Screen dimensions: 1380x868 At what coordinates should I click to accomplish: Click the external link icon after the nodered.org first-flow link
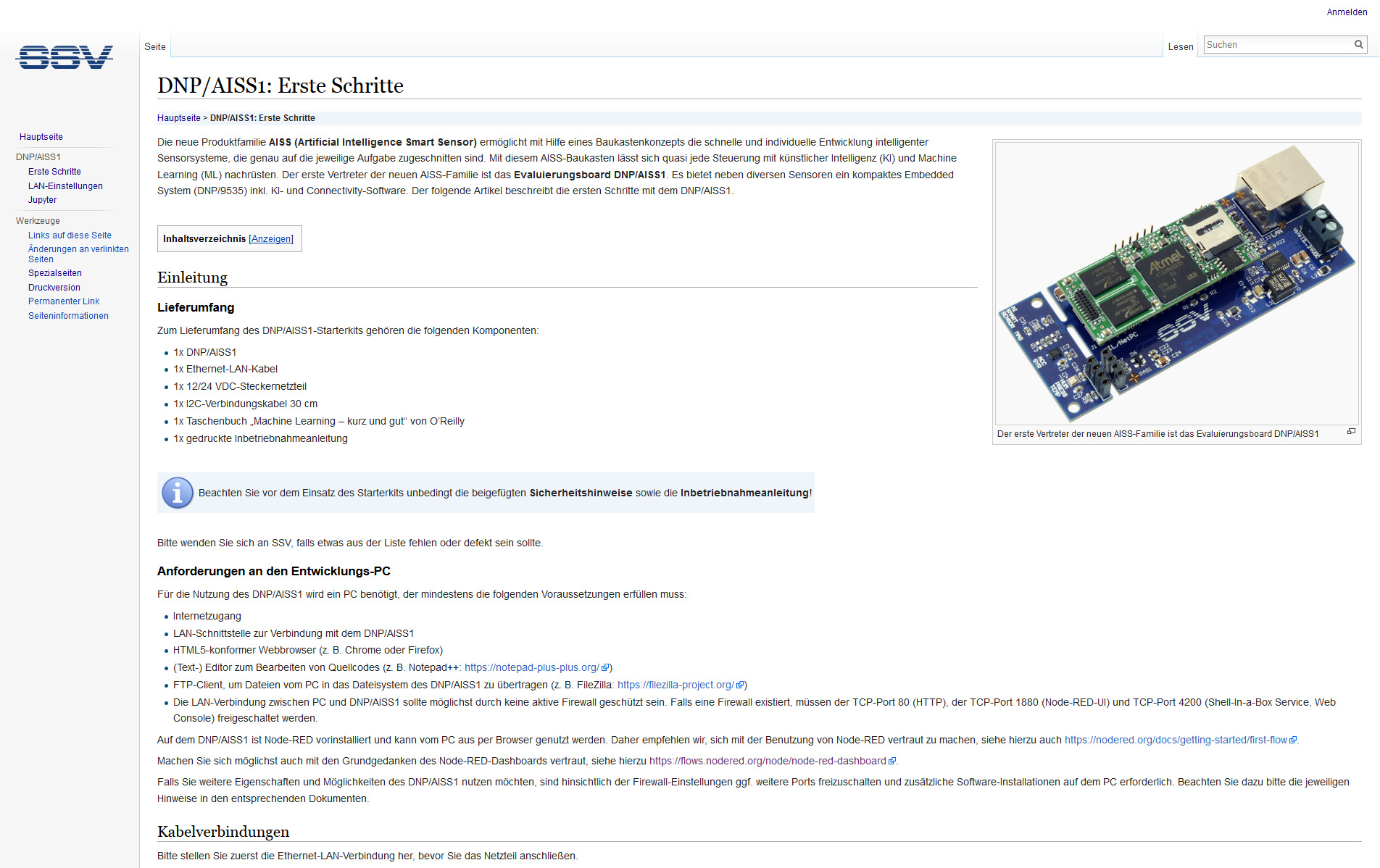click(1294, 740)
